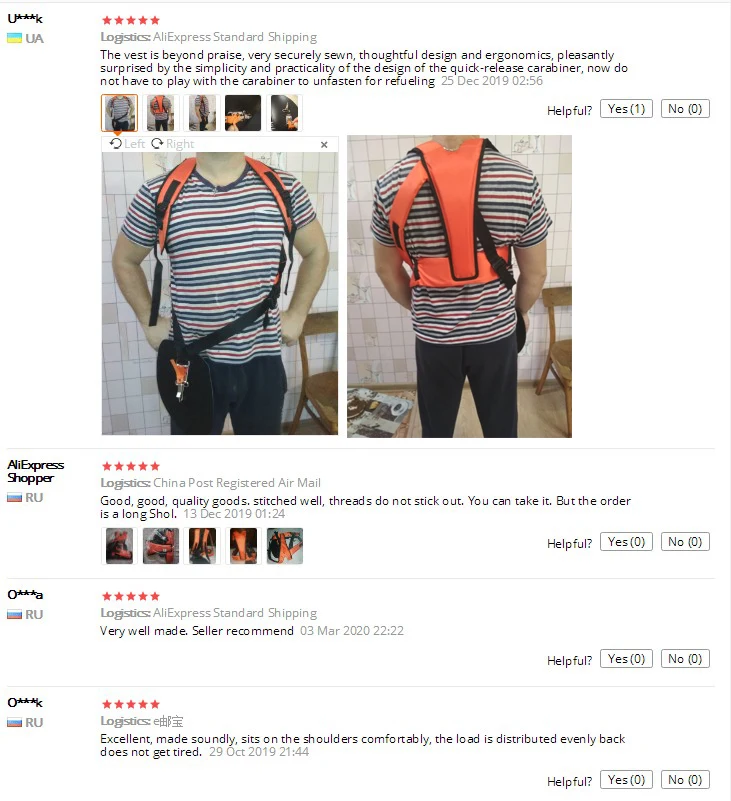The image size is (731, 801).
Task: Vote No on O***k's review
Action: 685,780
